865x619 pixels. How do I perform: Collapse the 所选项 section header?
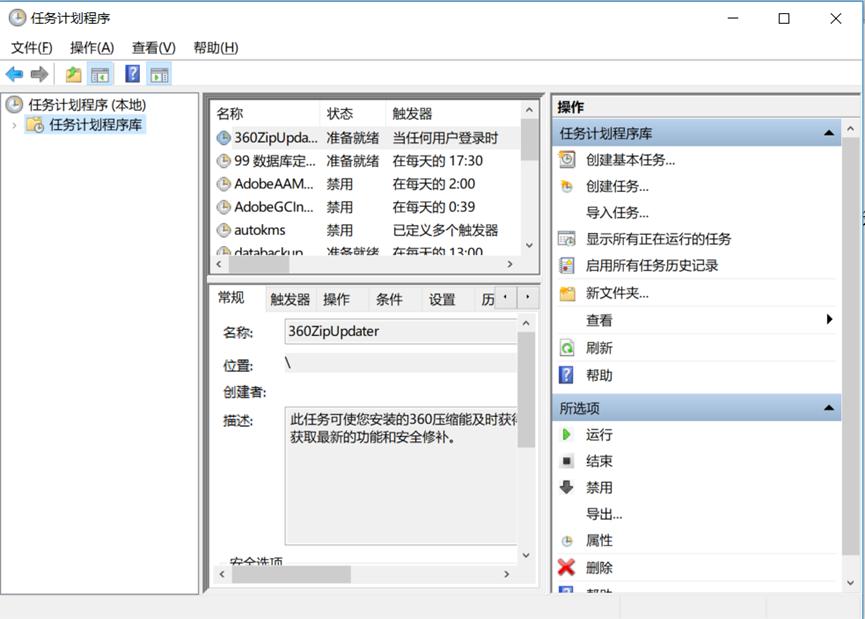(x=830, y=408)
